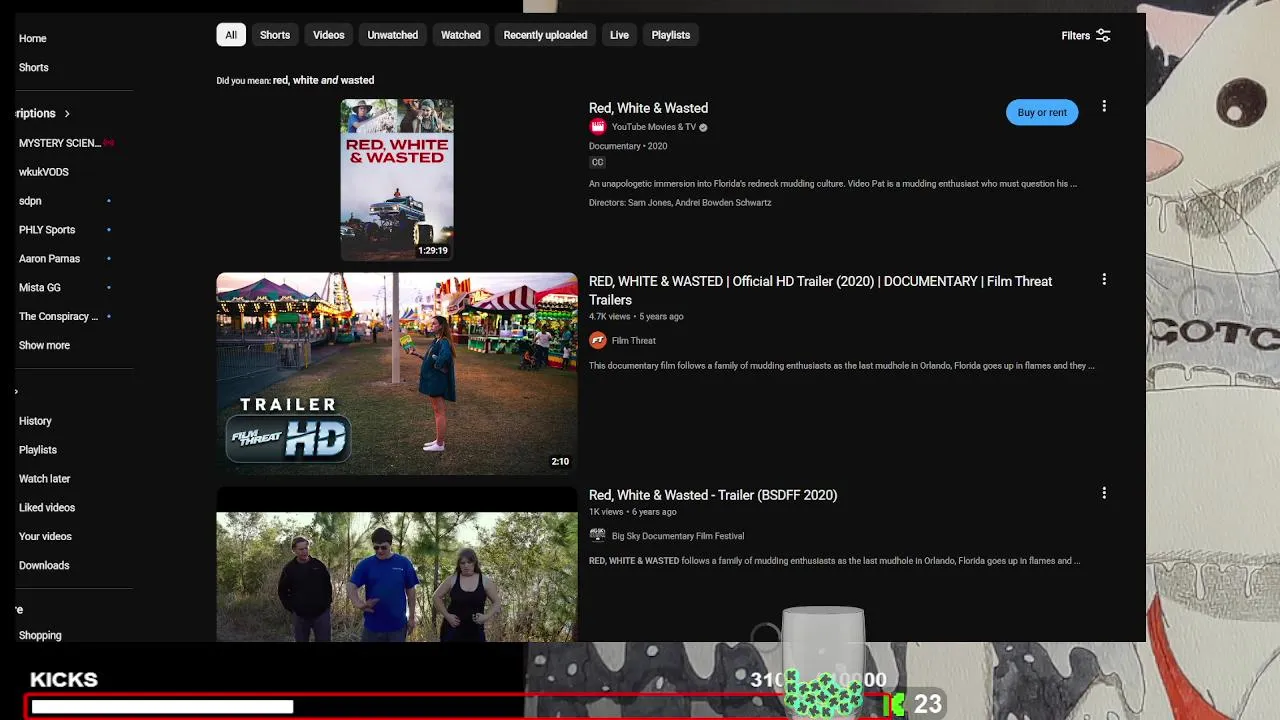Open the Filters button
Viewport: 1280px width, 720px height.
(1086, 35)
